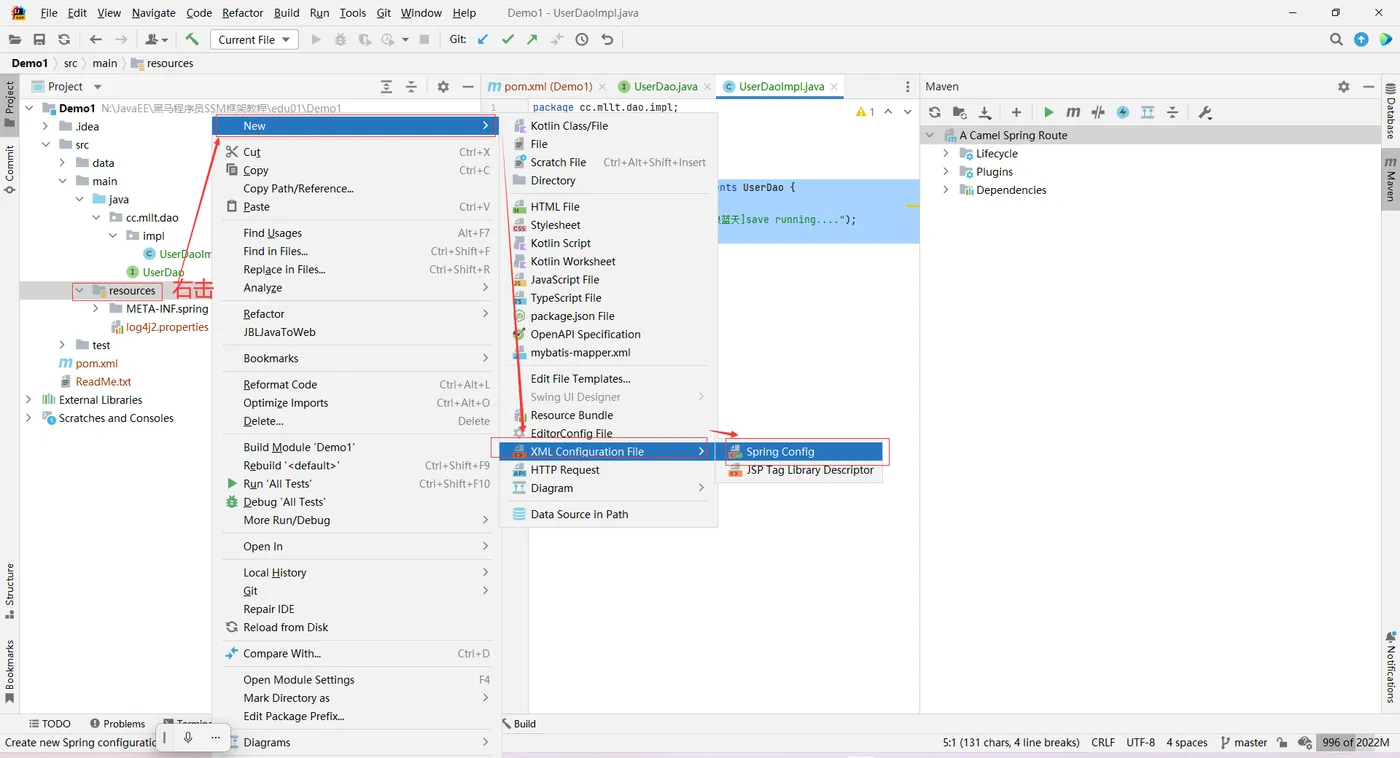The height and width of the screenshot is (758, 1400).
Task: Click the Git push arrow icon
Action: tap(532, 39)
